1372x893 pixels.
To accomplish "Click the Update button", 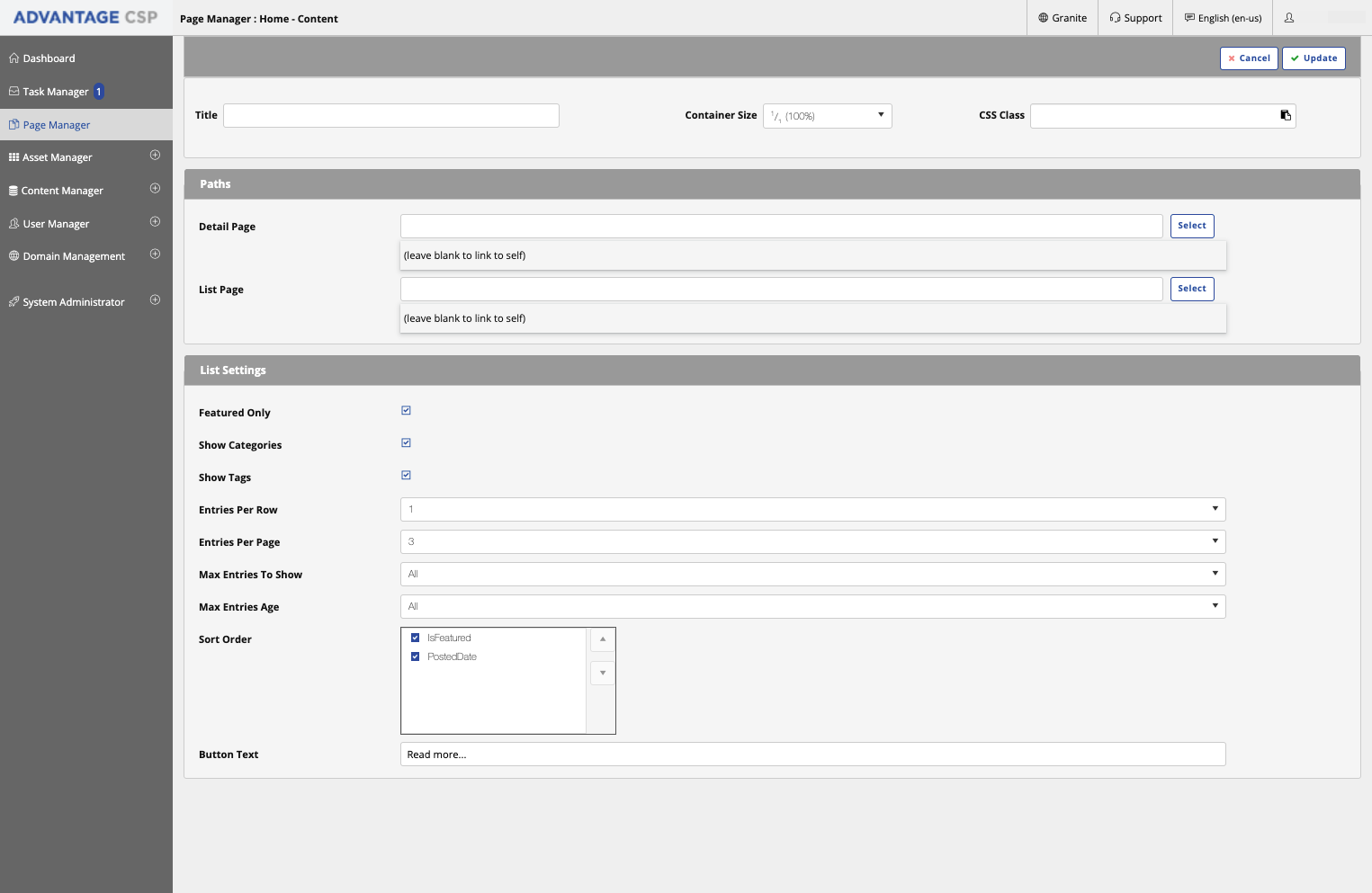I will [x=1314, y=58].
